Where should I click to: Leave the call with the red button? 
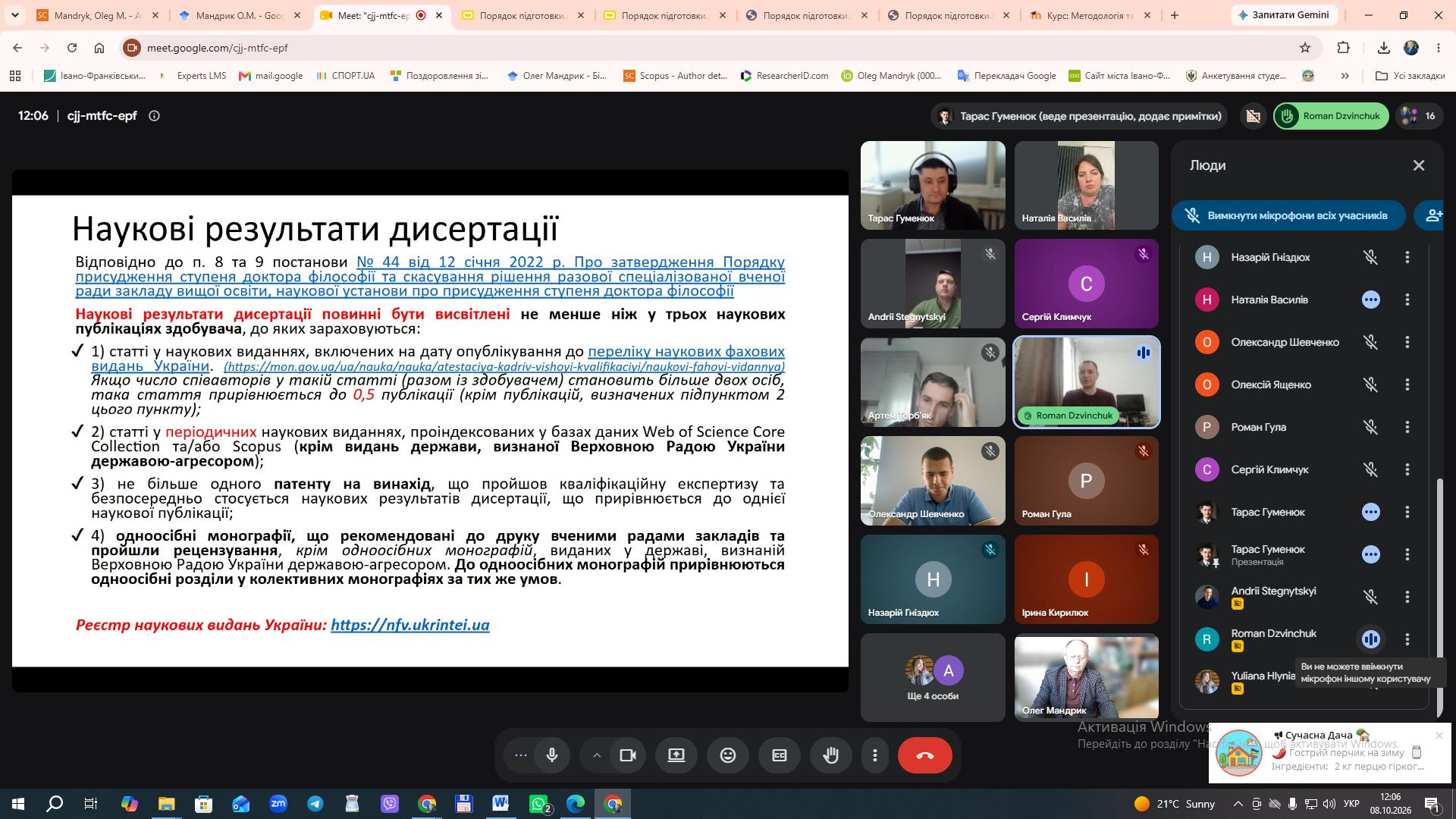pos(925,755)
